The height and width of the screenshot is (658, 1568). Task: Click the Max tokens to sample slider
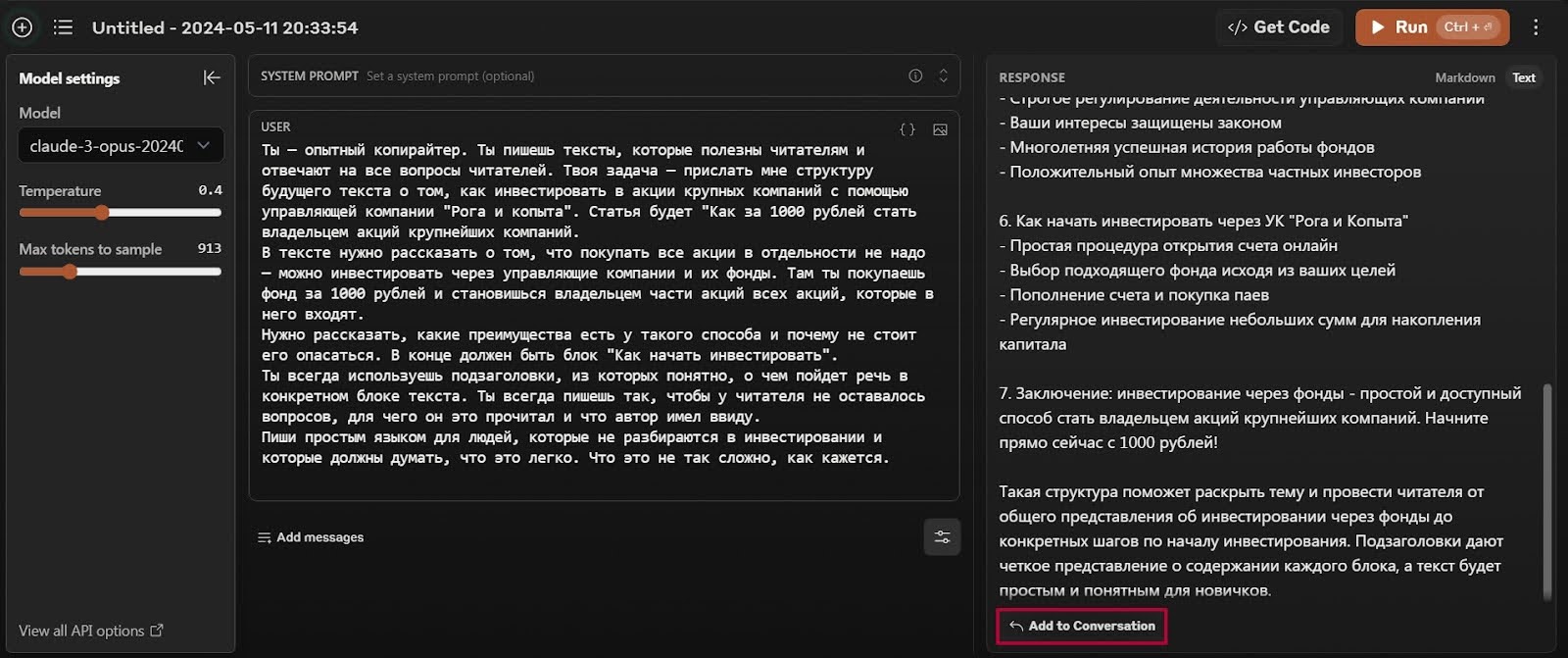pyautogui.click(x=120, y=272)
